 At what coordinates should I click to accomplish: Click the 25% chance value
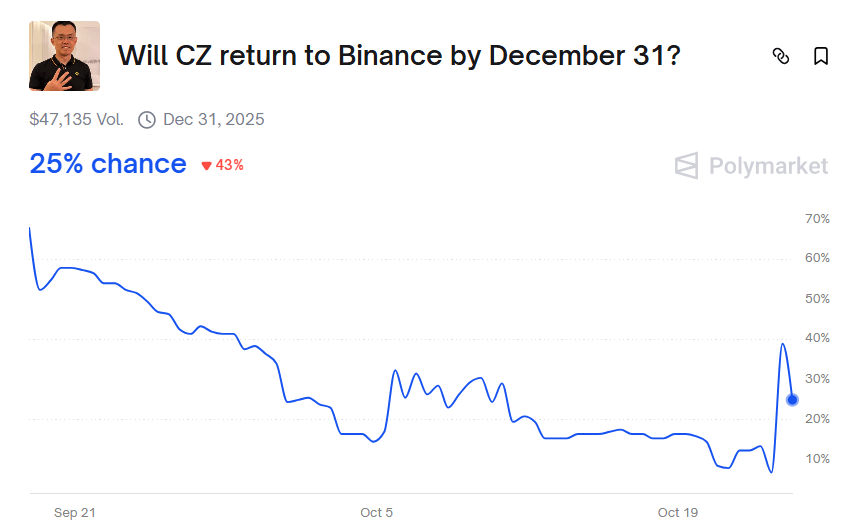click(108, 164)
